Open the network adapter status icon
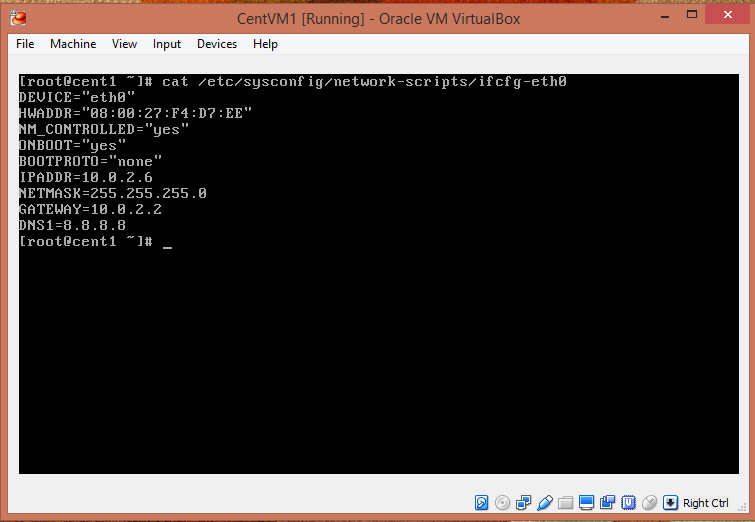Image resolution: width=755 pixels, height=522 pixels. tap(524, 502)
